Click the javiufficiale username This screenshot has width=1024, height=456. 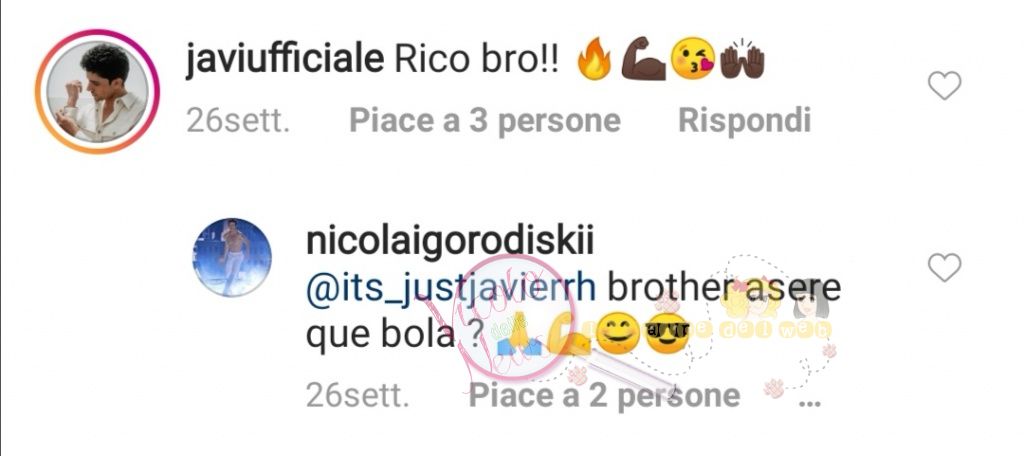[285, 62]
